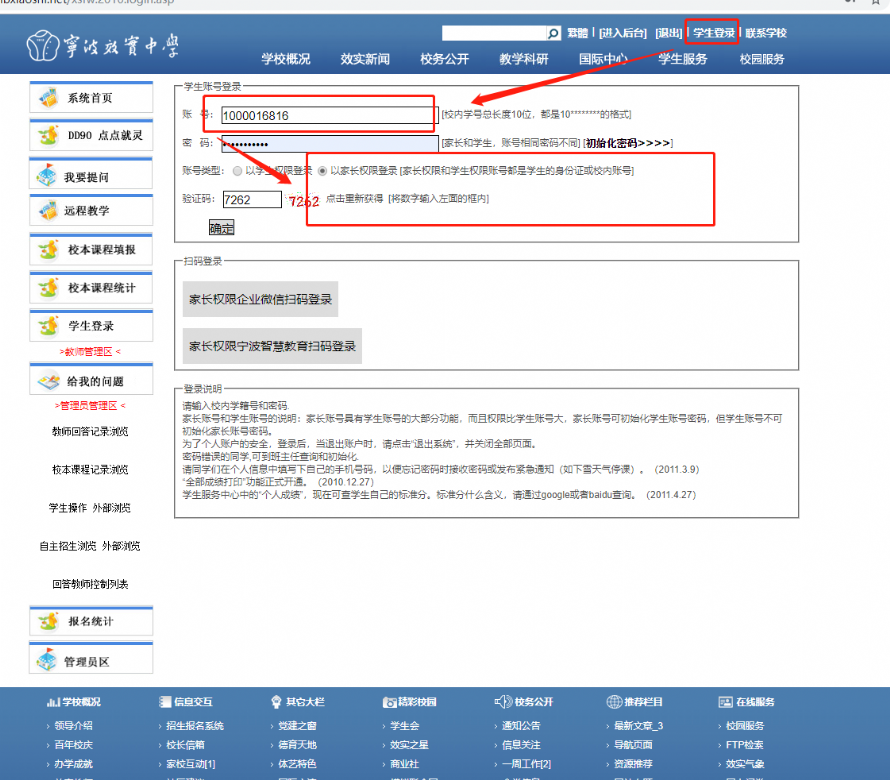Click the 报名统计 sidebar icon
Viewport: 890px width, 780px height.
(47, 621)
